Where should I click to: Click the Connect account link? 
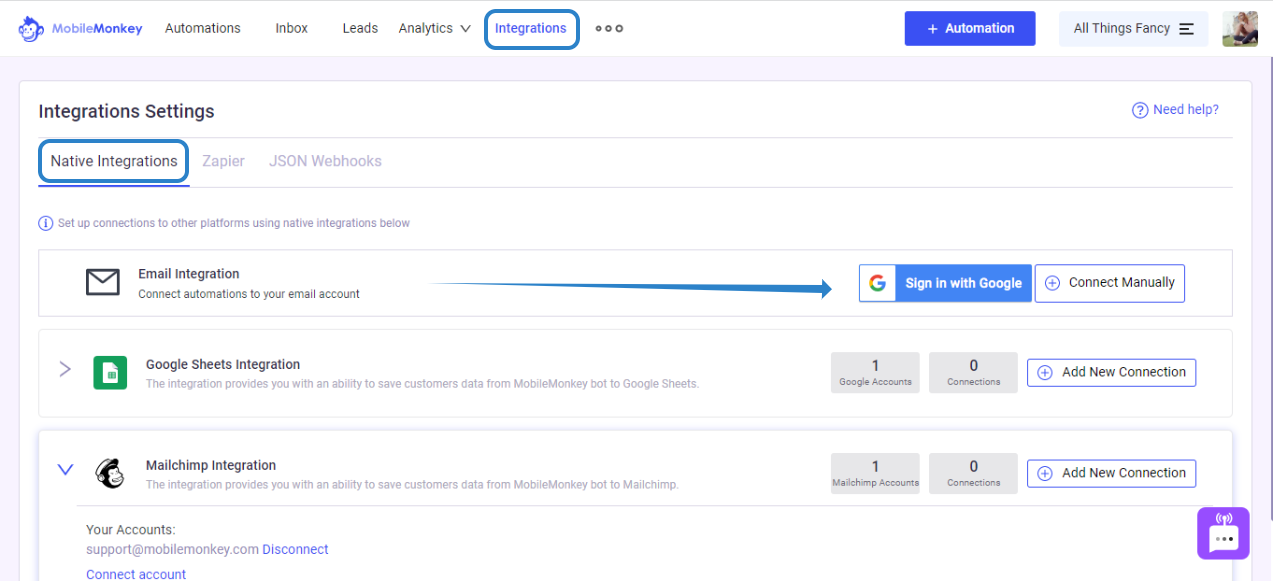136,574
